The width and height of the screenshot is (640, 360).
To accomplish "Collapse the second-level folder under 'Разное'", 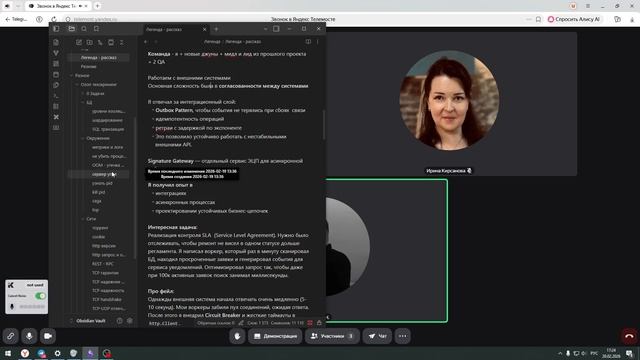I will [x=77, y=84].
